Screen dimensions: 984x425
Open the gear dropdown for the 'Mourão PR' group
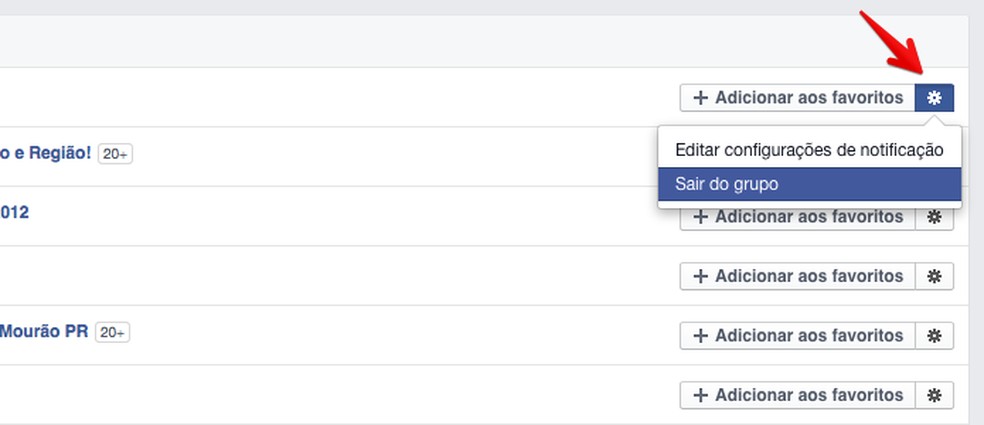pyautogui.click(x=934, y=336)
